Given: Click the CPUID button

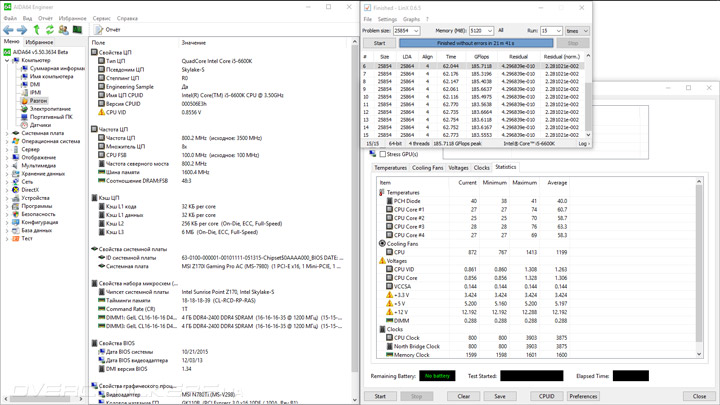Looking at the screenshot, I should (546, 396).
